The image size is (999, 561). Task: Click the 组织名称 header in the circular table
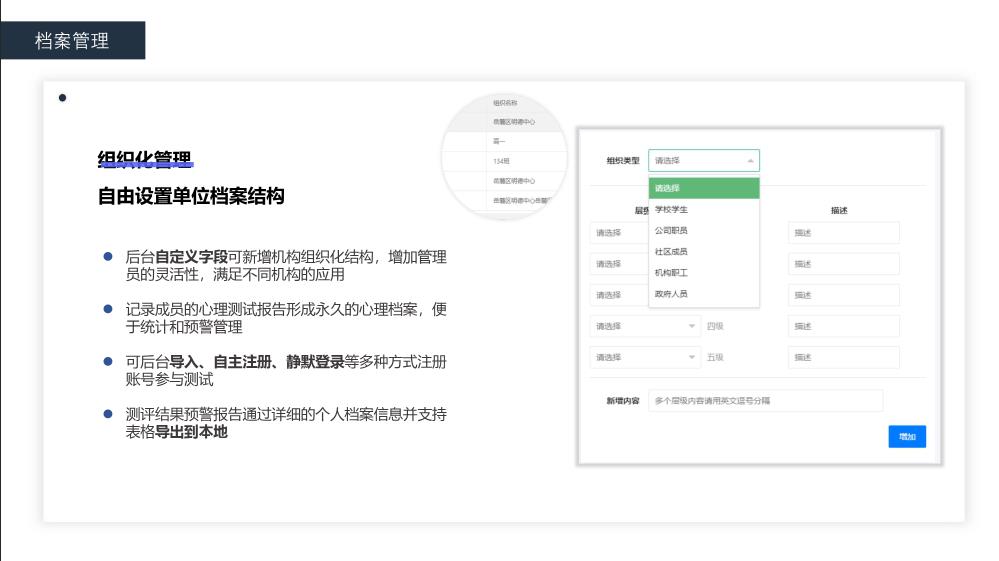click(505, 103)
